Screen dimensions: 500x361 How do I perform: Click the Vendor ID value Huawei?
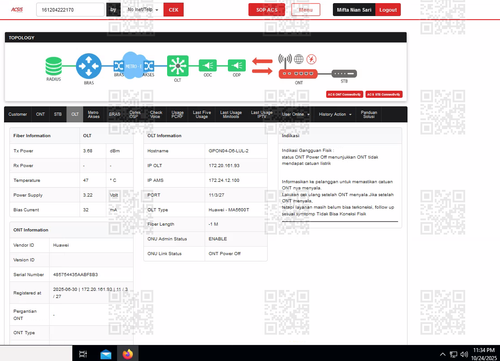tap(61, 245)
